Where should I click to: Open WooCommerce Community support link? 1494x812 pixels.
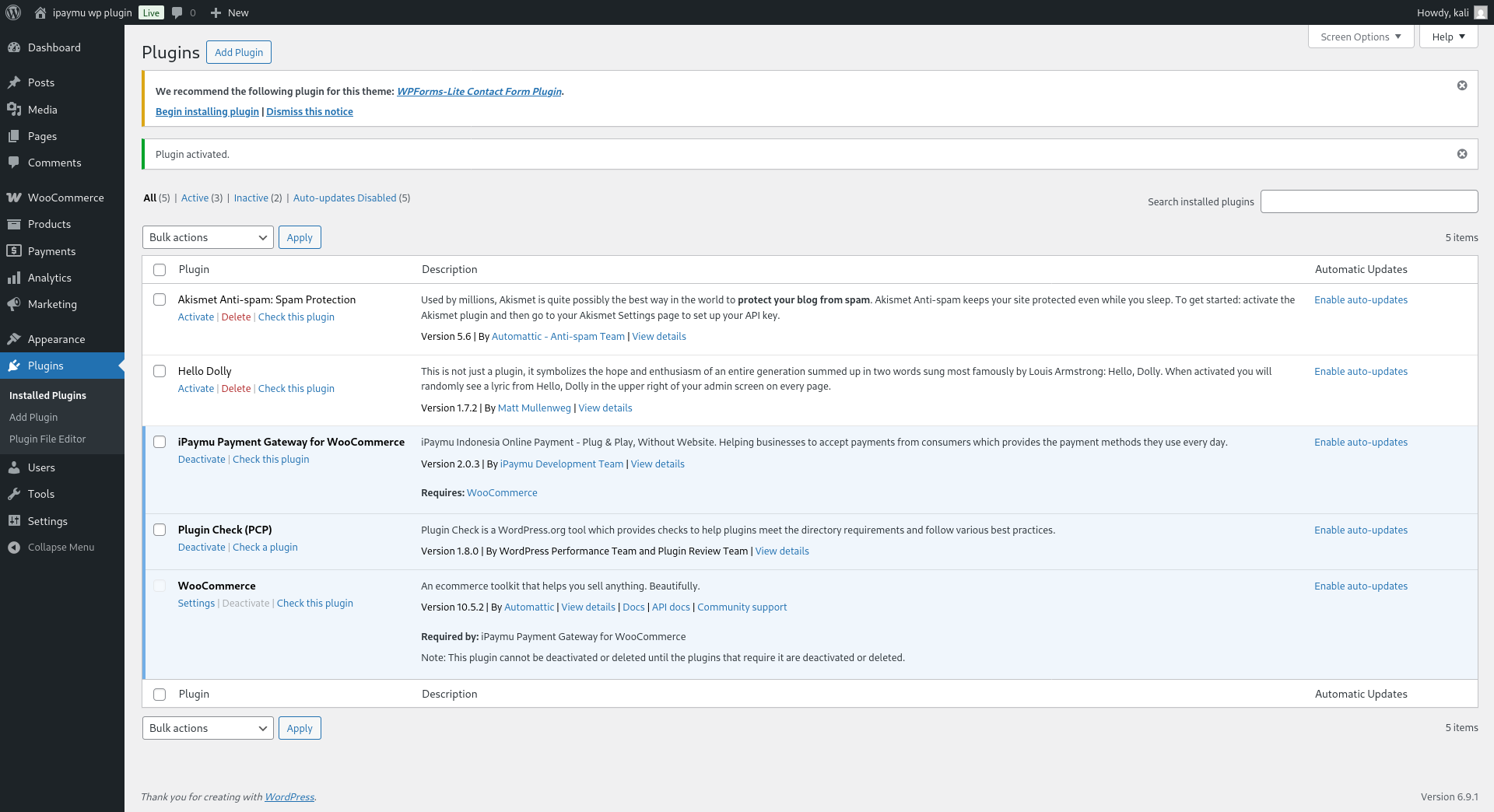pyautogui.click(x=742, y=607)
